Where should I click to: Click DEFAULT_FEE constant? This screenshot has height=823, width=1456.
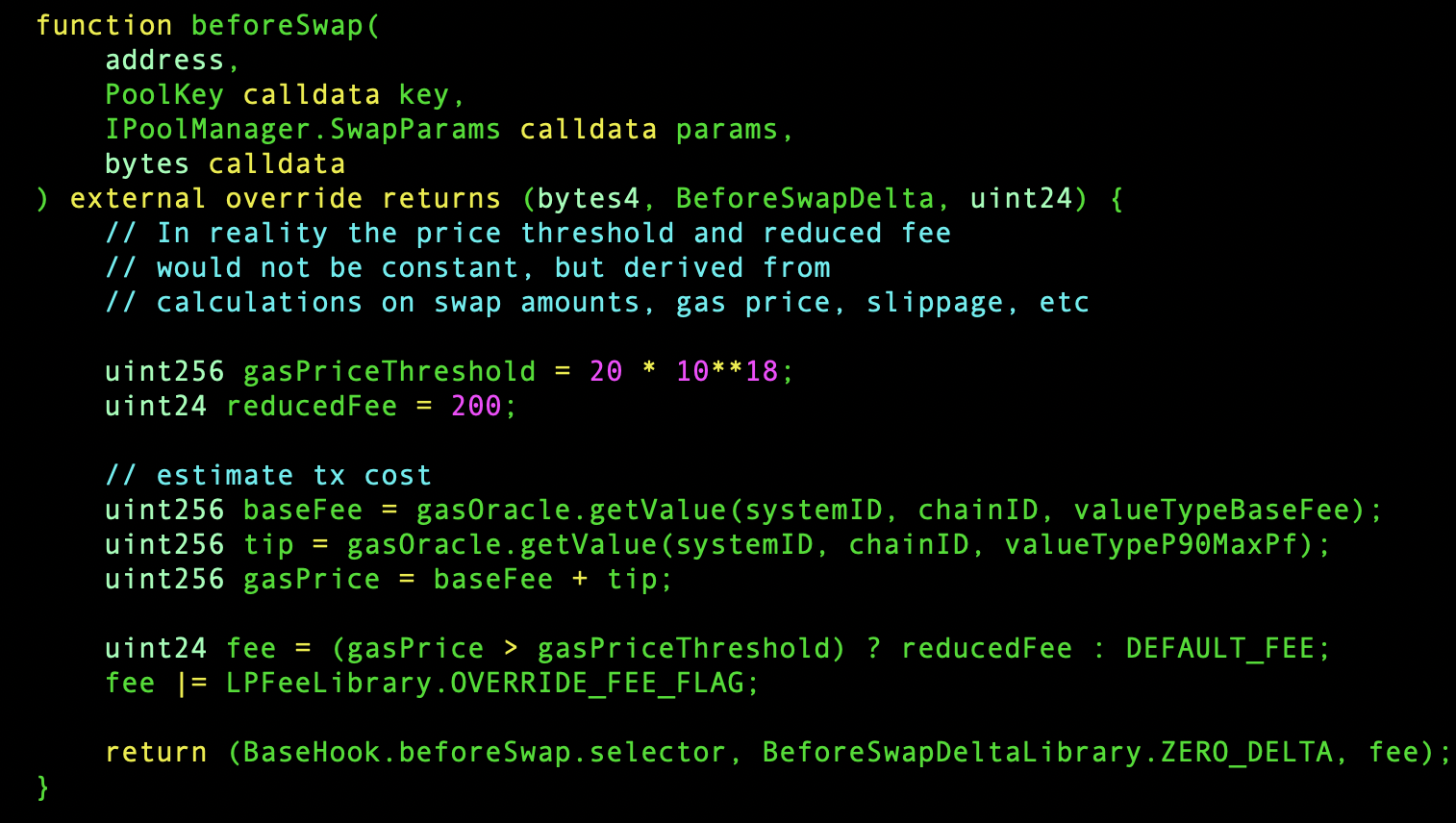pyautogui.click(x=1220, y=649)
